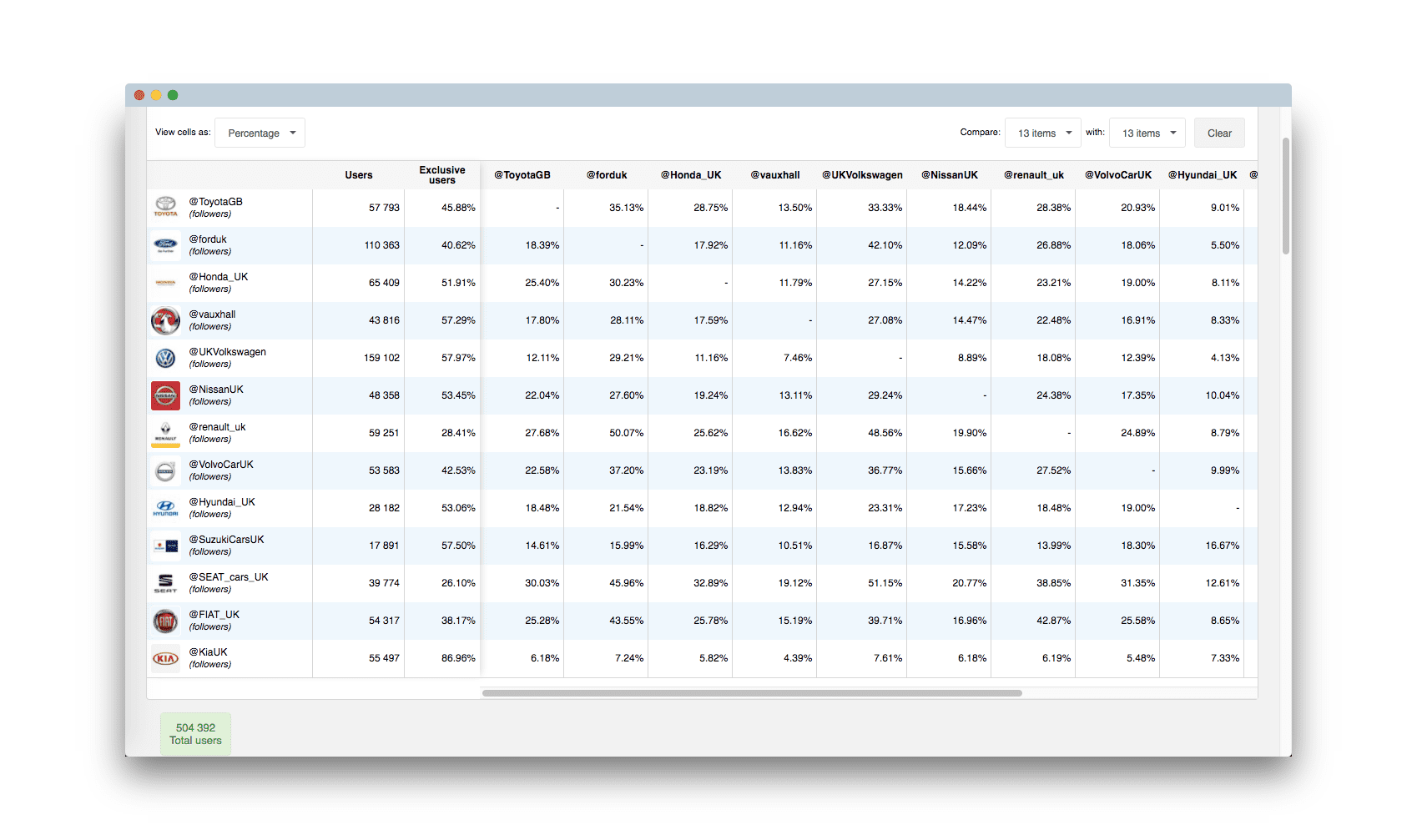Click the vertical window scrollbar
Viewport: 1417px width, 840px height.
coord(1286,196)
